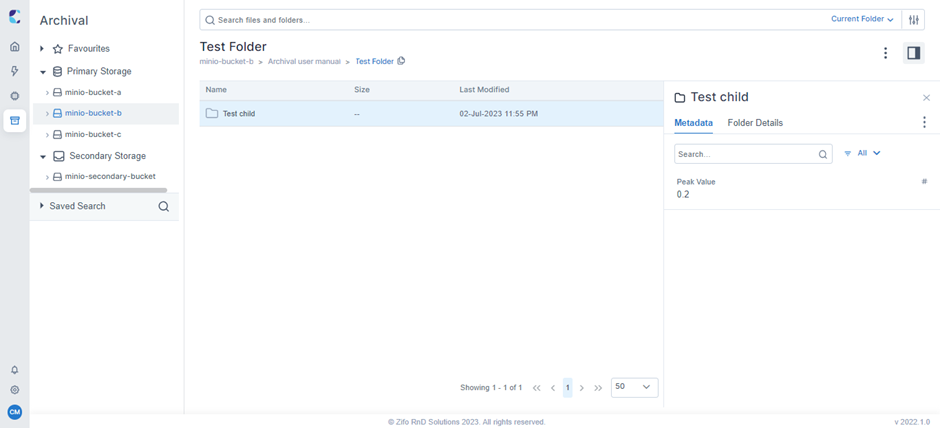940x428 pixels.
Task: Click the v 2022.1.0 version label
Action: [x=912, y=422]
